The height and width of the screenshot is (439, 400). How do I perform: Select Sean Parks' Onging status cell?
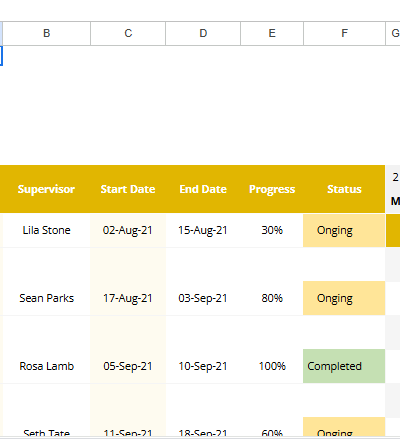point(344,298)
